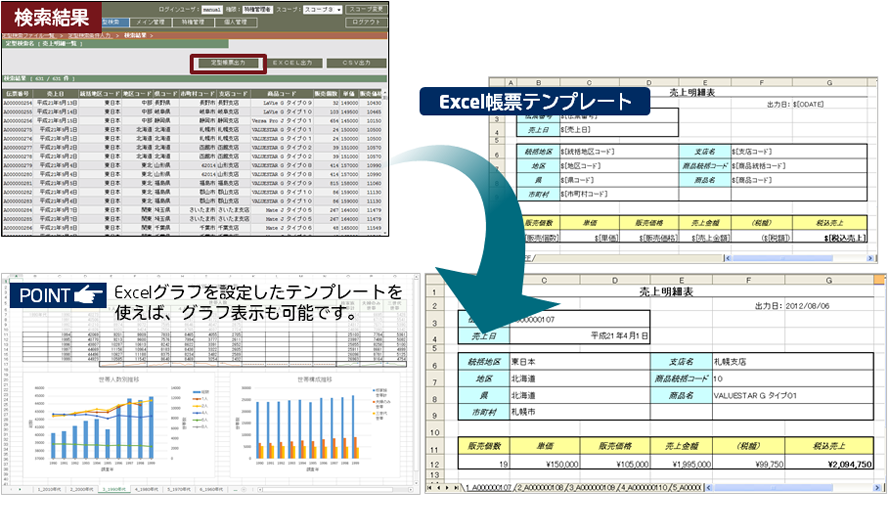Select result row A000000275
The width and height of the screenshot is (890, 517).
tap(193, 129)
